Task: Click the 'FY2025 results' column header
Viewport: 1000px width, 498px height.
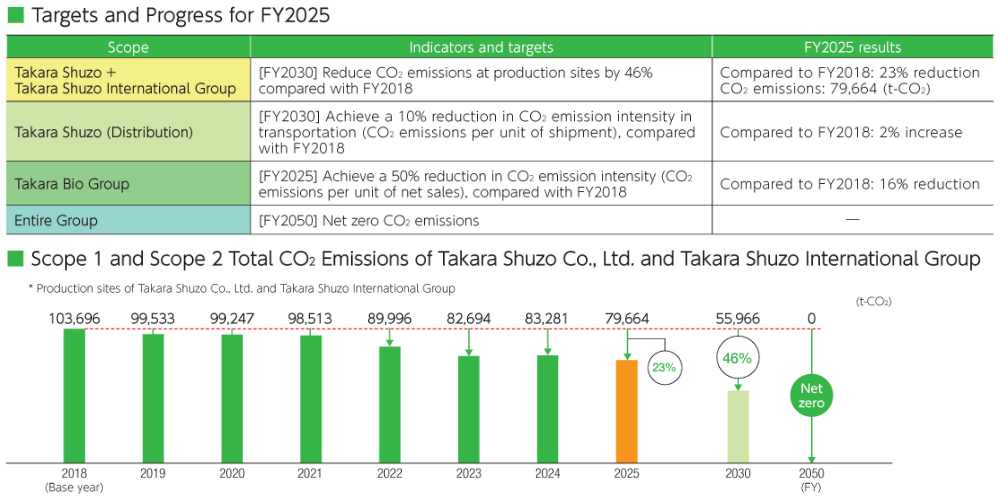Action: click(853, 47)
